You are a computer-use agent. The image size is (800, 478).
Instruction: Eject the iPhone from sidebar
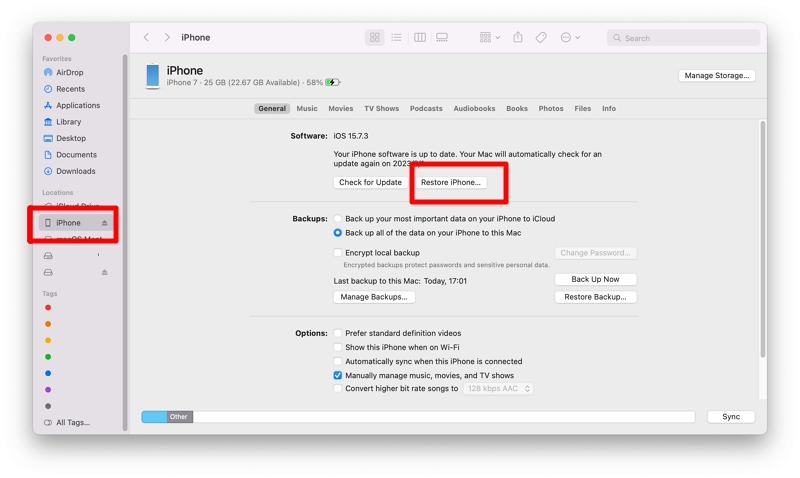105,222
